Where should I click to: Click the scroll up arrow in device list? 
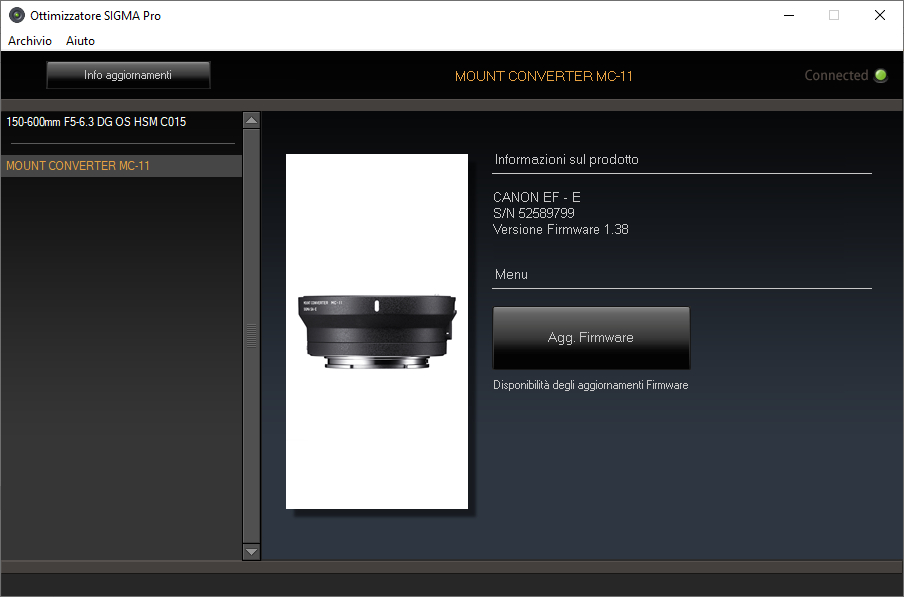(x=251, y=120)
